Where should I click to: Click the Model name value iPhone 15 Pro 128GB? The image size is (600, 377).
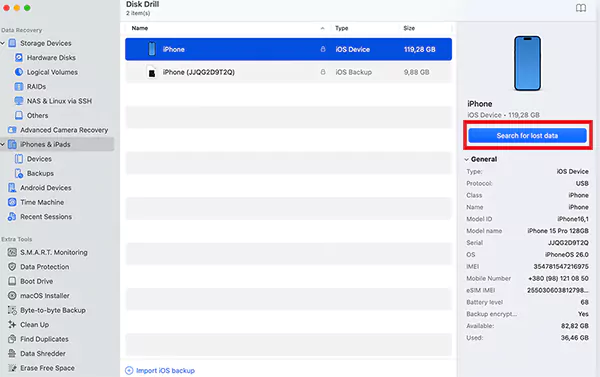tap(558, 231)
